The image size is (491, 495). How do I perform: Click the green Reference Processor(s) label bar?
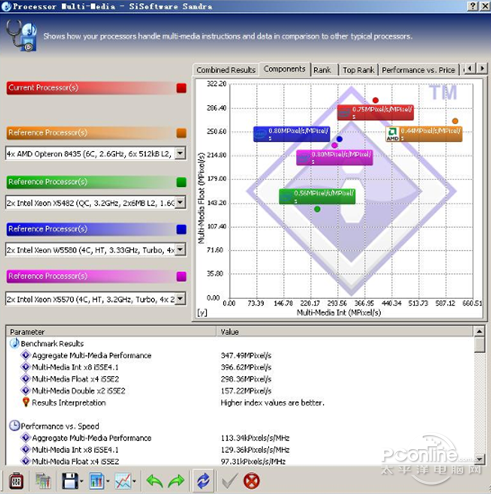(x=91, y=182)
